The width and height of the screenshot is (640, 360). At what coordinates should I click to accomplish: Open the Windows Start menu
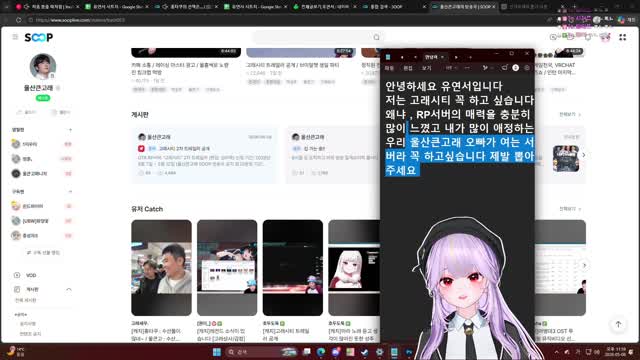(x=217, y=352)
